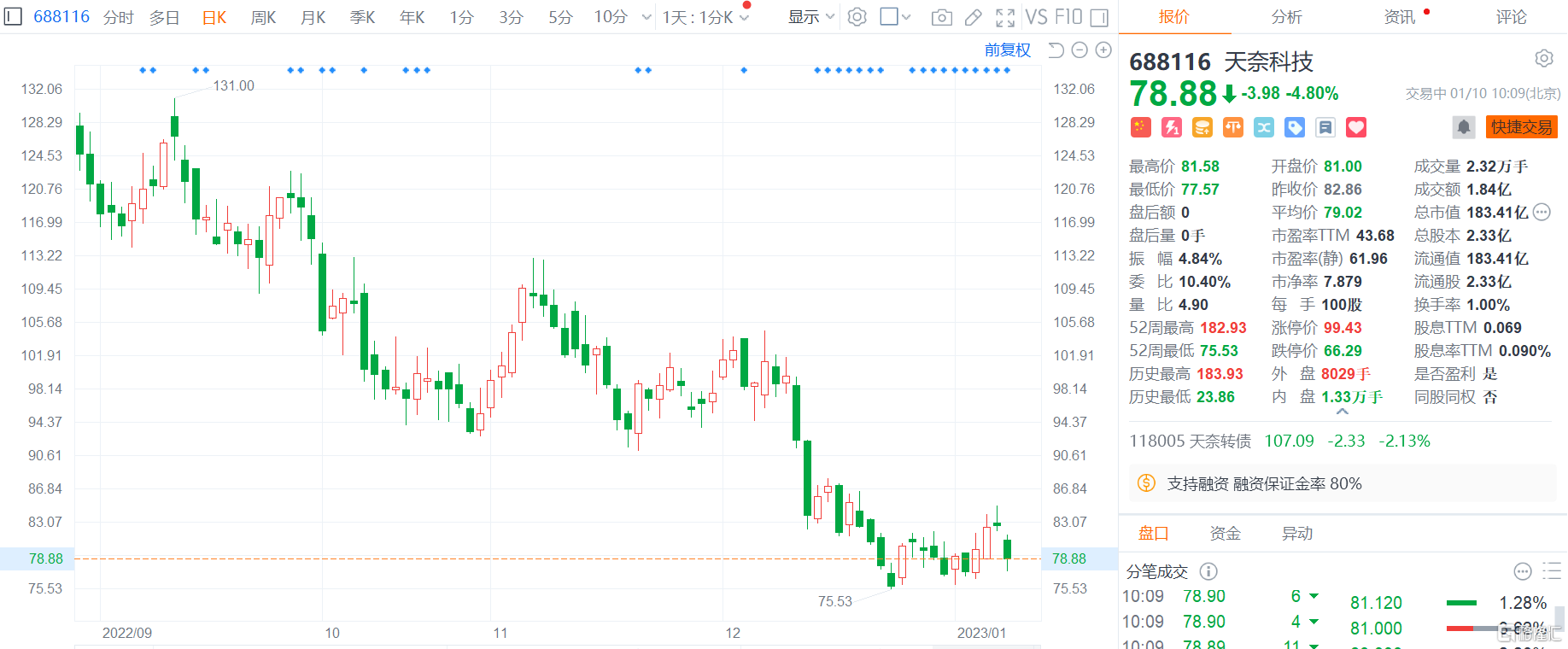This screenshot has height=649, width=1568.
Task: Open the 显示 display dropdown
Action: click(x=811, y=17)
